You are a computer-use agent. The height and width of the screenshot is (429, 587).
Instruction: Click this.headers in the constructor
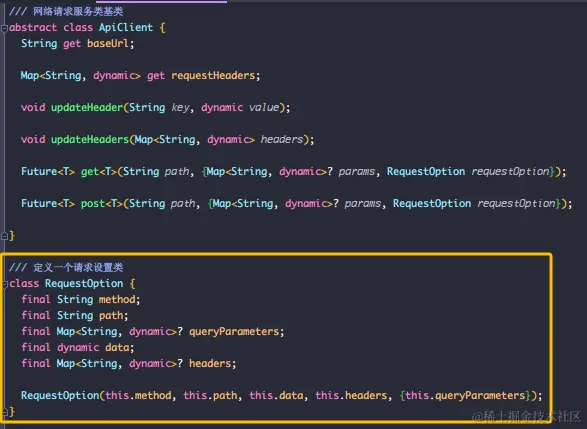[x=351, y=395]
